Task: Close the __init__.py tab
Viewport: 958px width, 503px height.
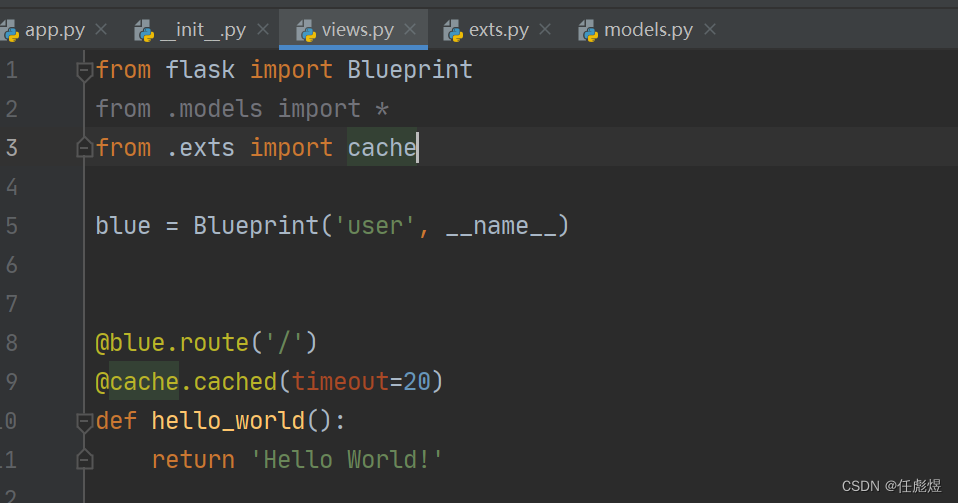Action: pos(263,29)
